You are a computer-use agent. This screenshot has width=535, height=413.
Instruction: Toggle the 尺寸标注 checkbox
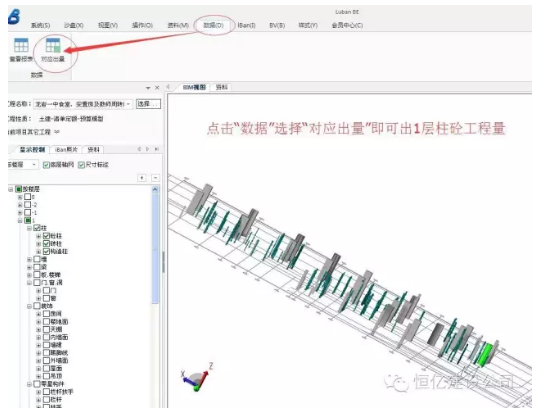[x=81, y=165]
